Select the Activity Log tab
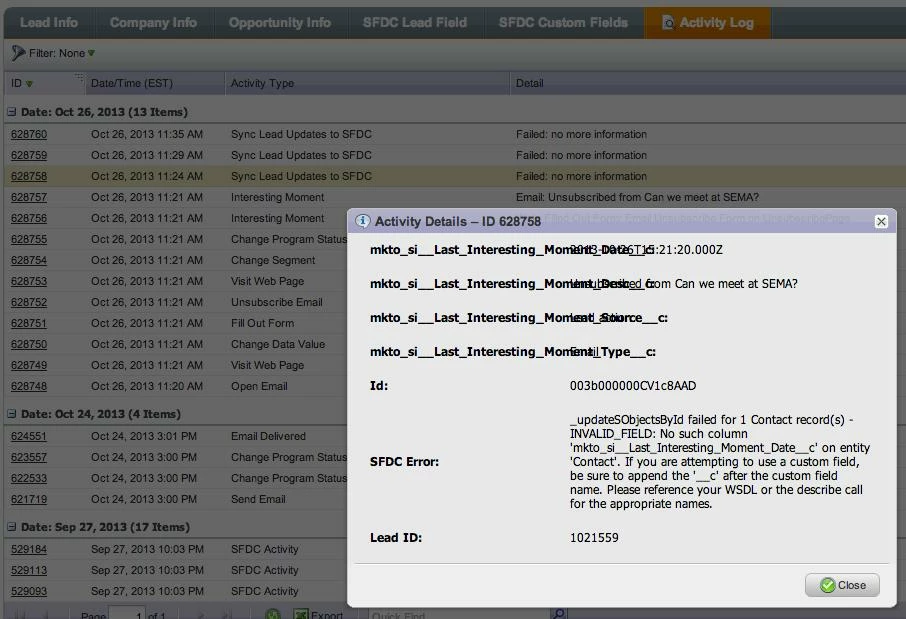This screenshot has width=906, height=619. 708,23
